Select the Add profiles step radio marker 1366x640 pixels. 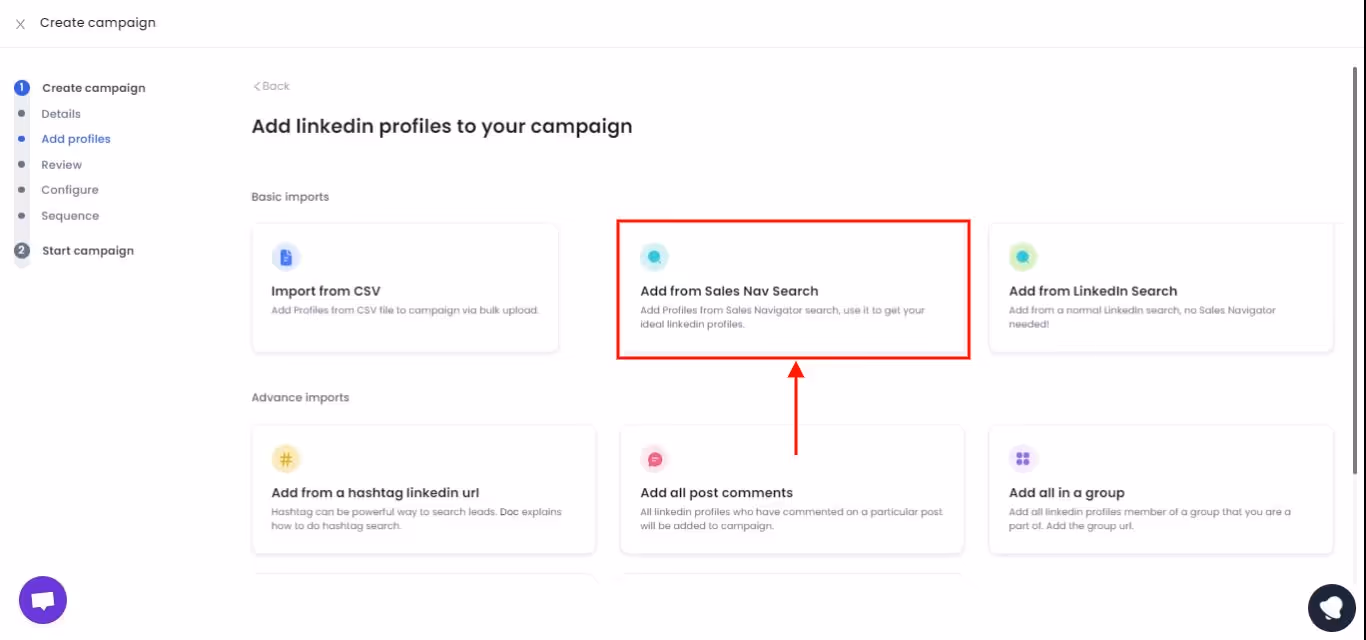click(21, 138)
